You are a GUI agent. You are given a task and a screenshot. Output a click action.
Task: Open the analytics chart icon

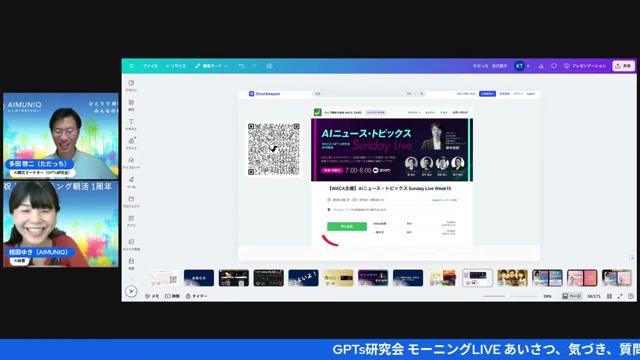click(541, 66)
